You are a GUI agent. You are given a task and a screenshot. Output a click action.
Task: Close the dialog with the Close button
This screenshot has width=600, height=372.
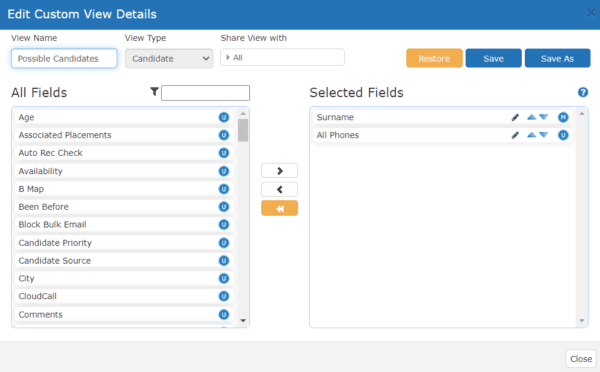tap(581, 359)
